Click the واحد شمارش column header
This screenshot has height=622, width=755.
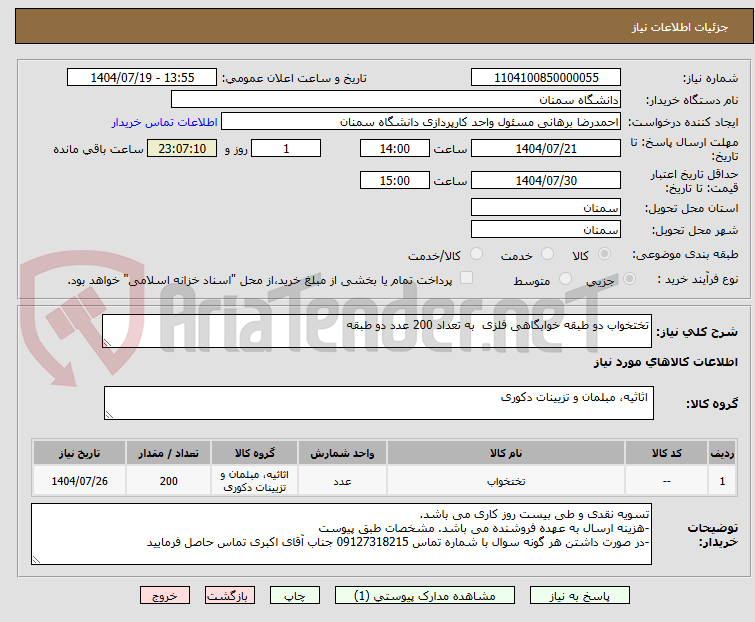pyautogui.click(x=342, y=453)
